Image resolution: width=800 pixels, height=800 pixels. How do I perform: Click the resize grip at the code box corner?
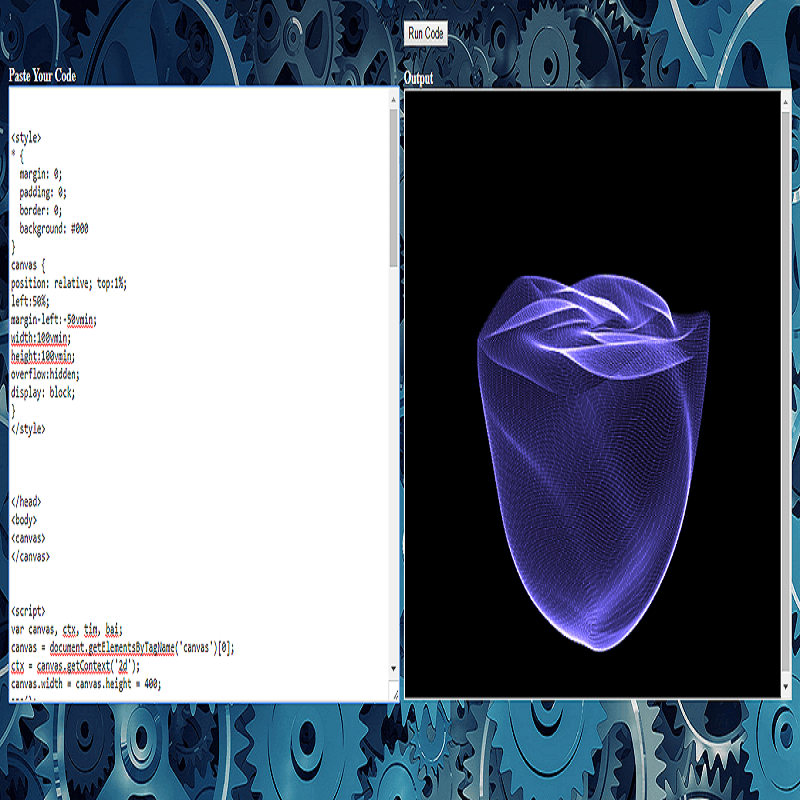coord(394,695)
